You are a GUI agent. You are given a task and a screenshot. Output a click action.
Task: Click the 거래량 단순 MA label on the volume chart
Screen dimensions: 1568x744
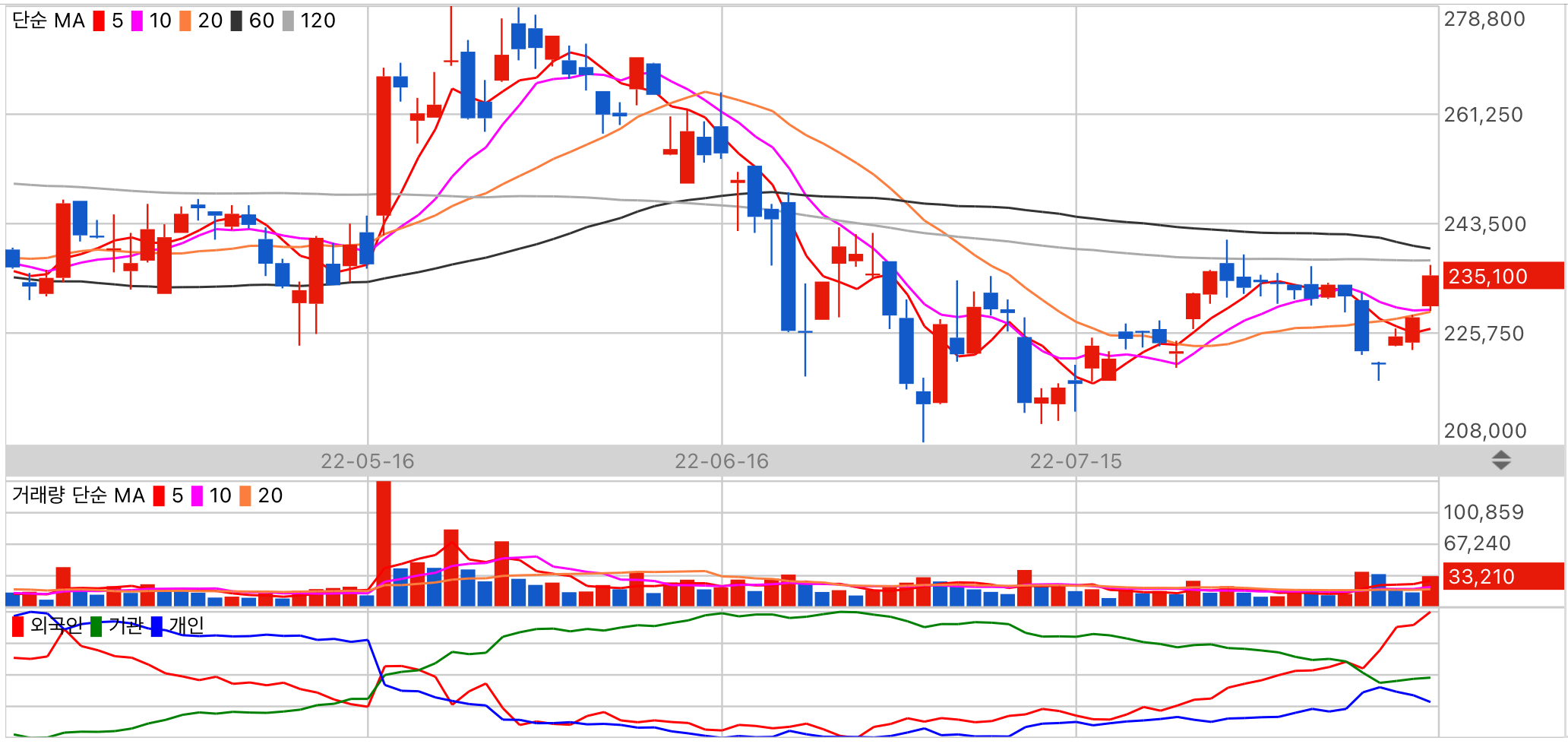(x=78, y=495)
